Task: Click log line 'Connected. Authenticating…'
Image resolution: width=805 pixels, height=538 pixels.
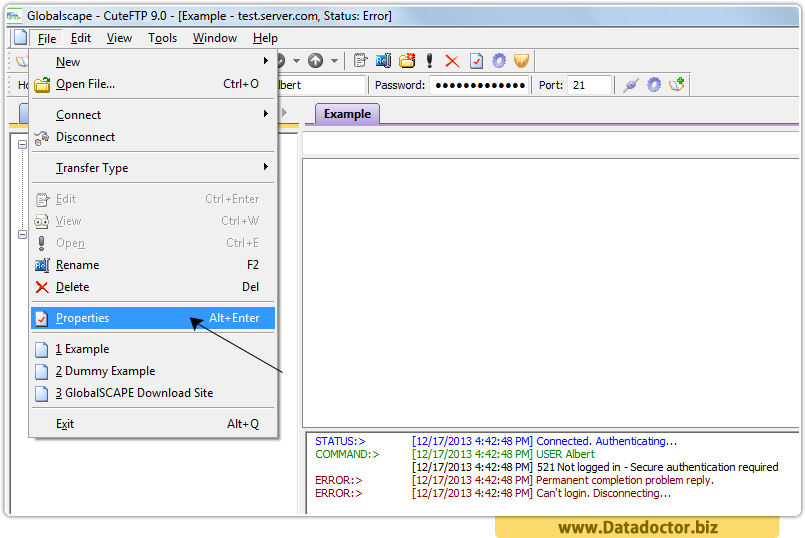Action: coord(607,441)
